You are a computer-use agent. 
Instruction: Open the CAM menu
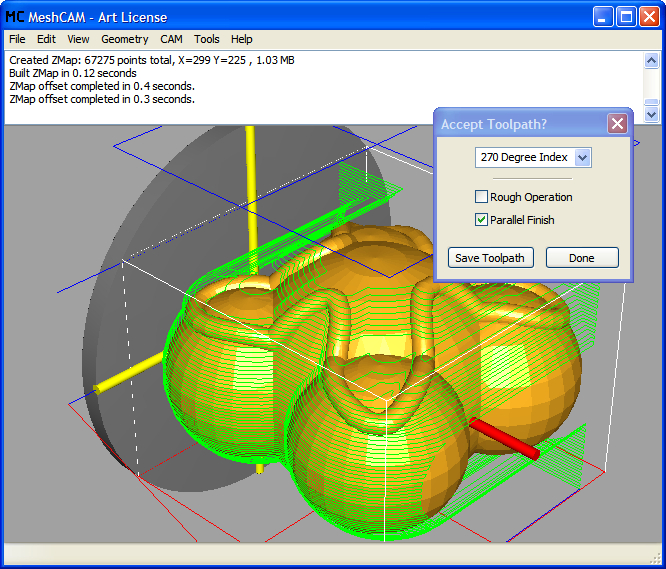click(171, 39)
